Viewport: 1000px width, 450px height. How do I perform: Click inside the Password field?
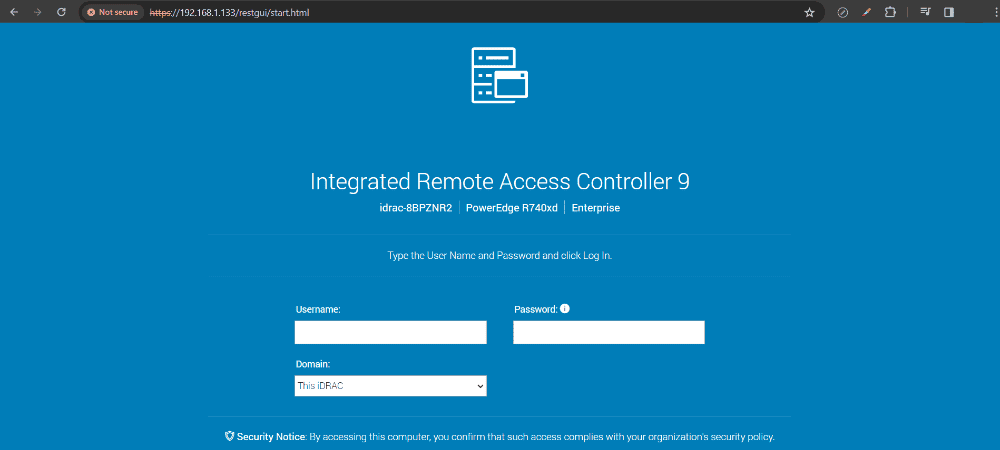[608, 332]
